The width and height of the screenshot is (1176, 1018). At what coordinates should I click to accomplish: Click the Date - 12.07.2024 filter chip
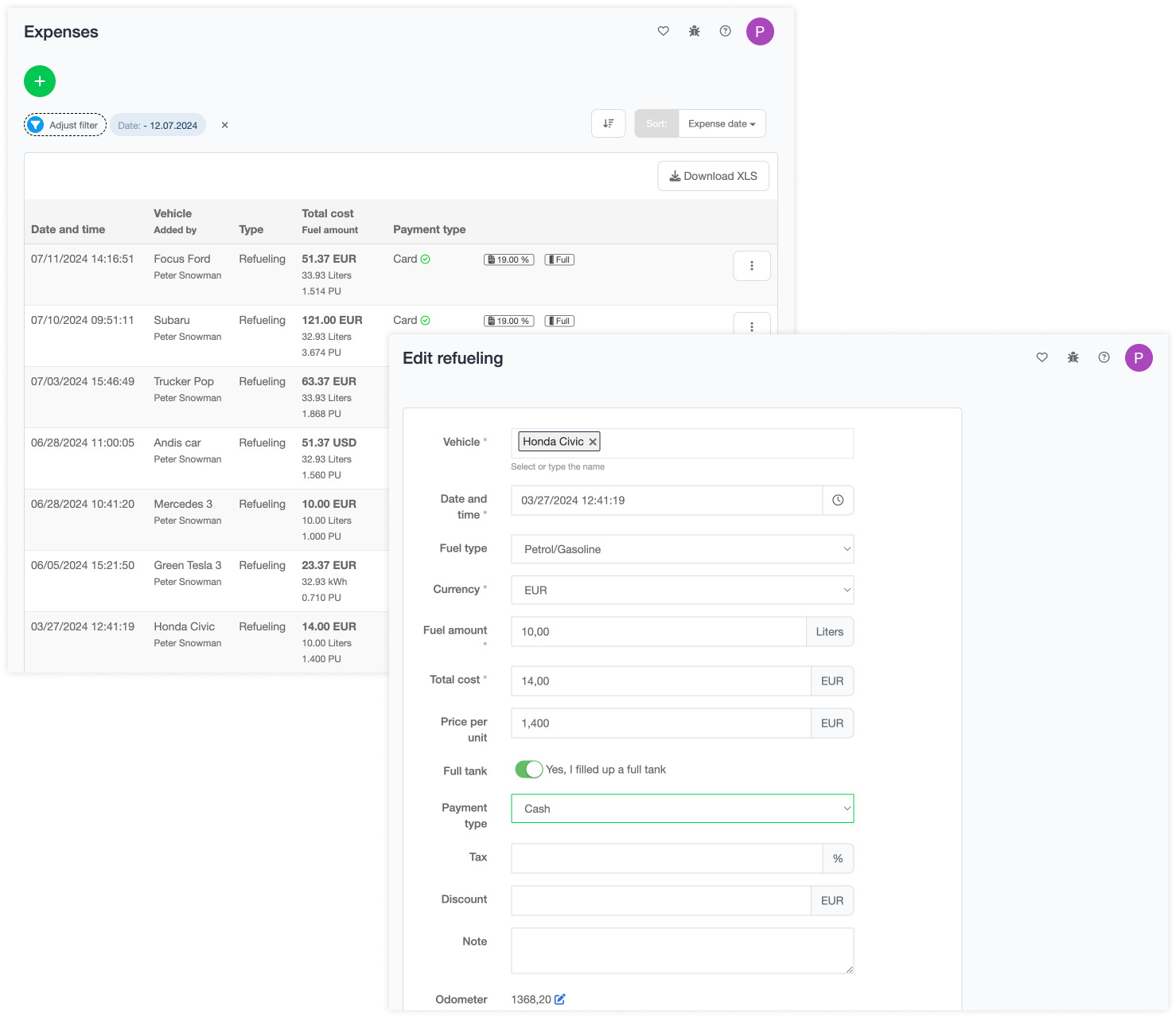(158, 125)
